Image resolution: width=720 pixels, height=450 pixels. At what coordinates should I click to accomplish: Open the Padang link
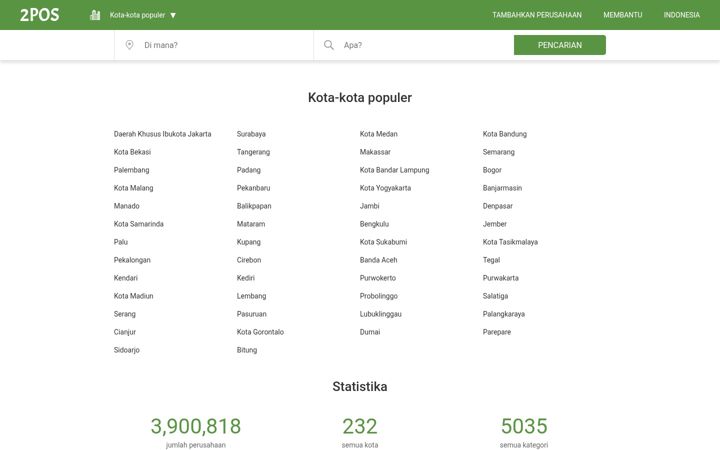coord(249,169)
